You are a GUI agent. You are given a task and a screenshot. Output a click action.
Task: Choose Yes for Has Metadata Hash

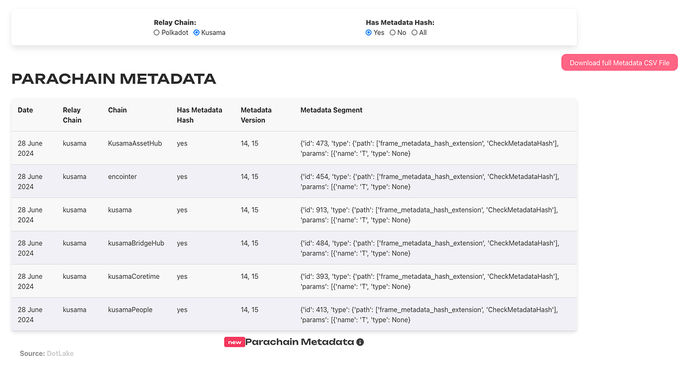tap(369, 33)
